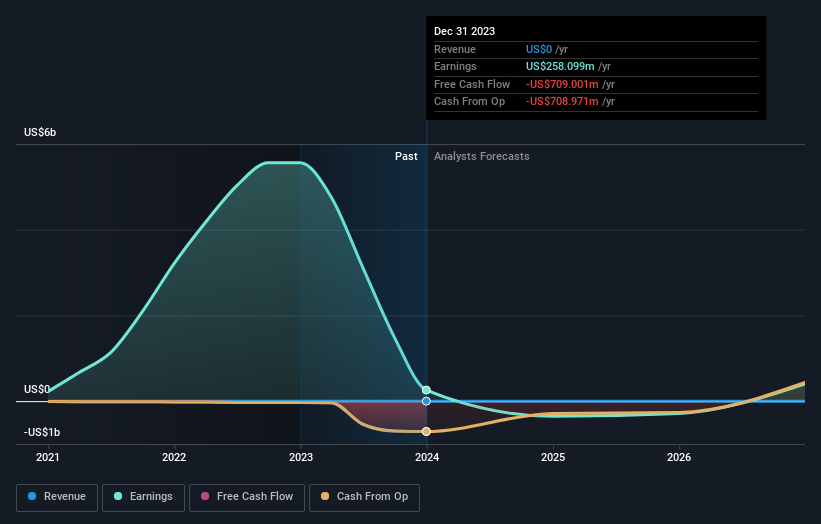Screen dimensions: 821x524
Task: Click the pink Free Cash Flow legend dot
Action: click(205, 496)
